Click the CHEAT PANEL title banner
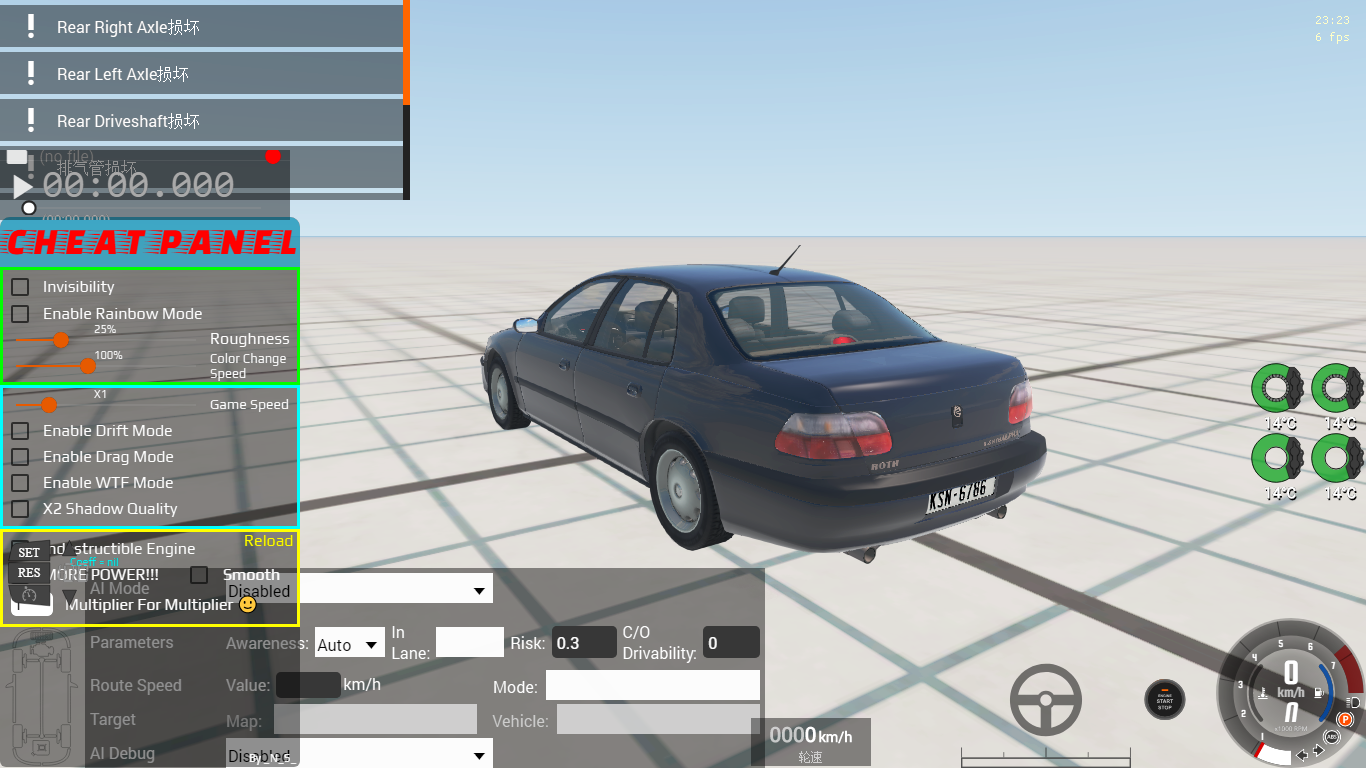 (x=150, y=242)
